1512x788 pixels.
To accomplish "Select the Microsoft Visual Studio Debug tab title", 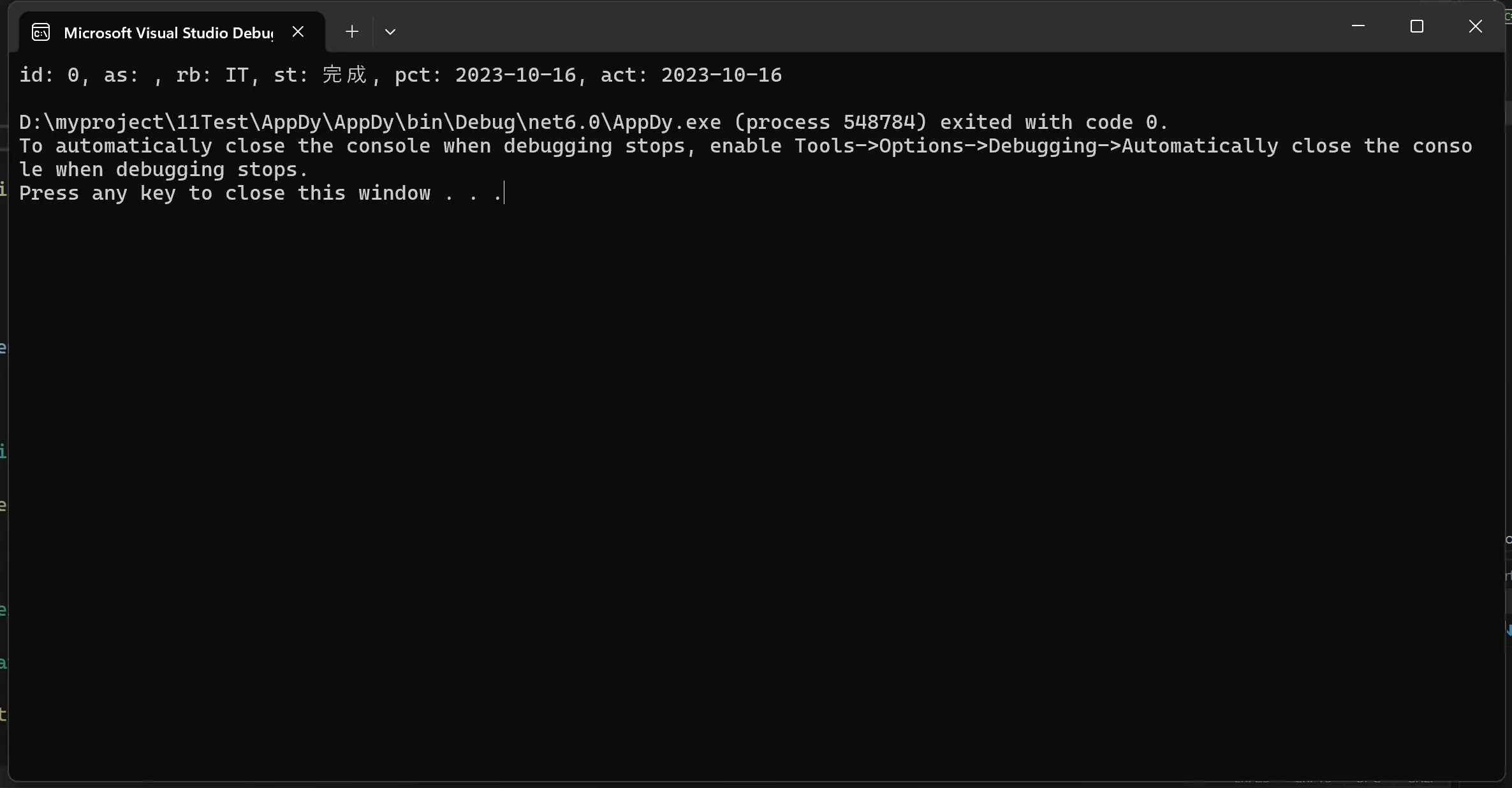I will pyautogui.click(x=168, y=33).
